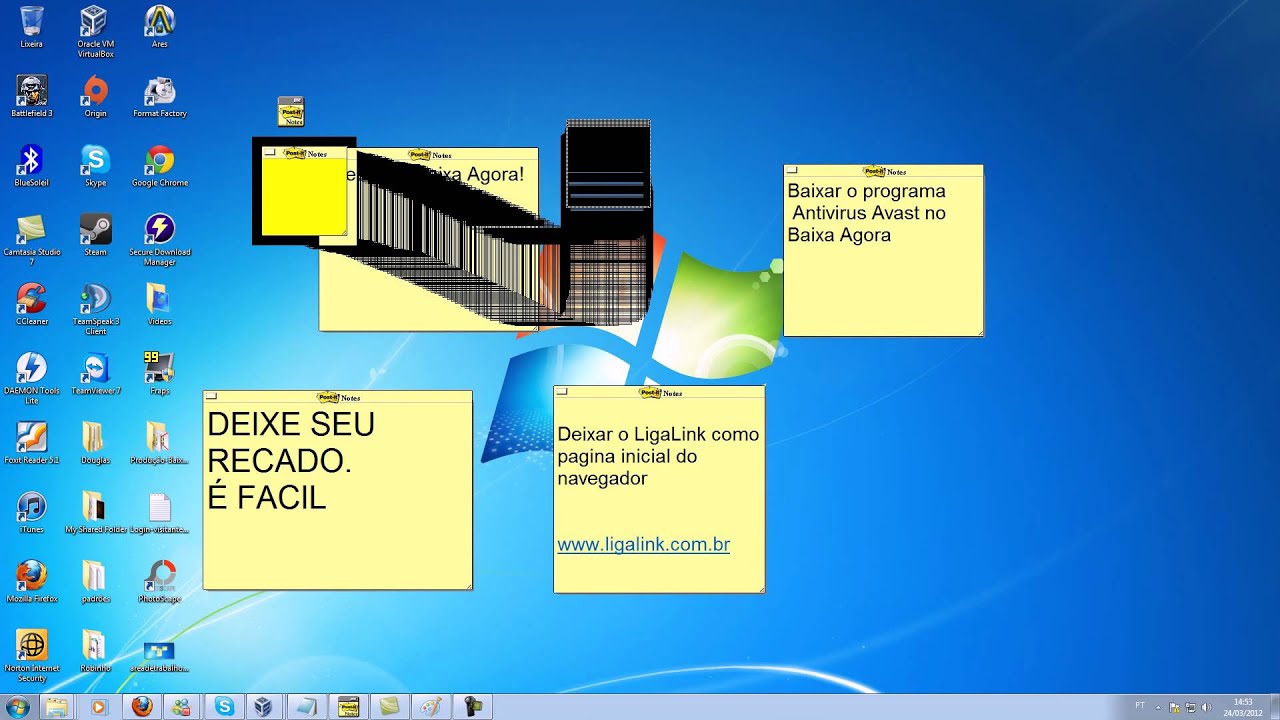The width and height of the screenshot is (1280, 720).
Task: Open the paint palette taskbar app
Action: click(x=431, y=707)
